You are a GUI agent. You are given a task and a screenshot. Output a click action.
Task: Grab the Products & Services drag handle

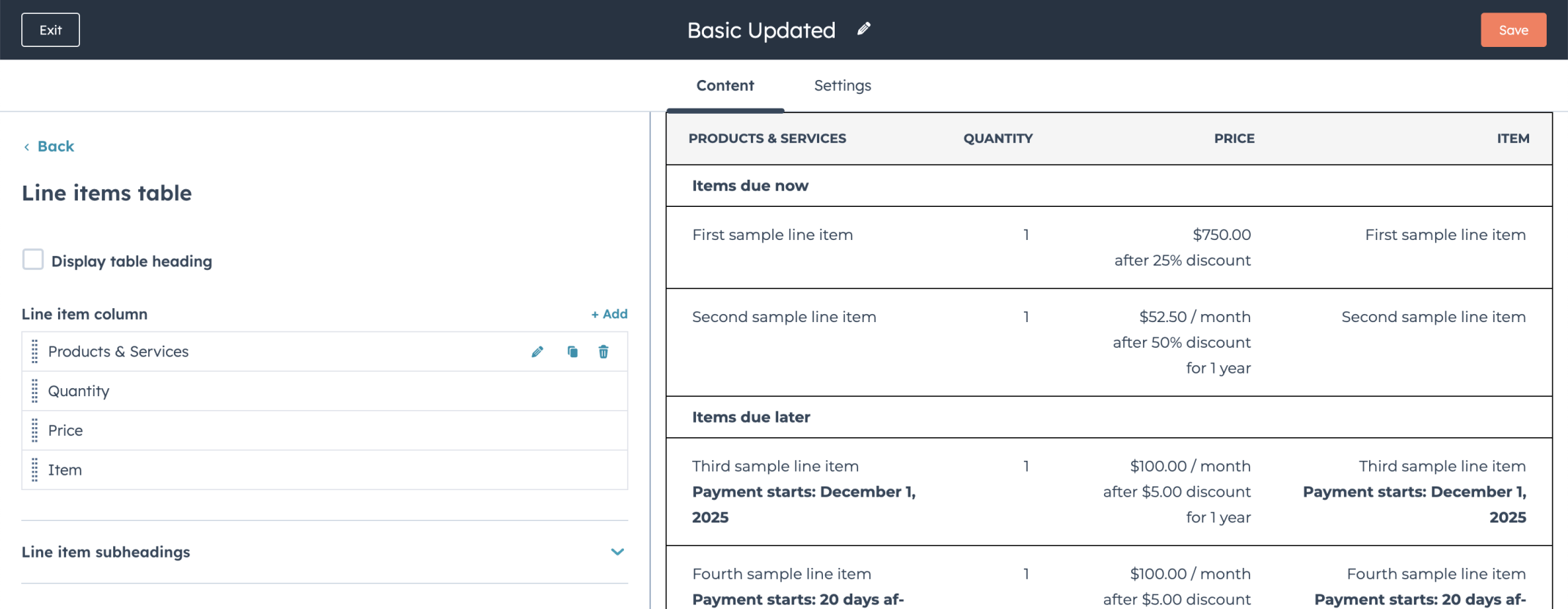35,351
